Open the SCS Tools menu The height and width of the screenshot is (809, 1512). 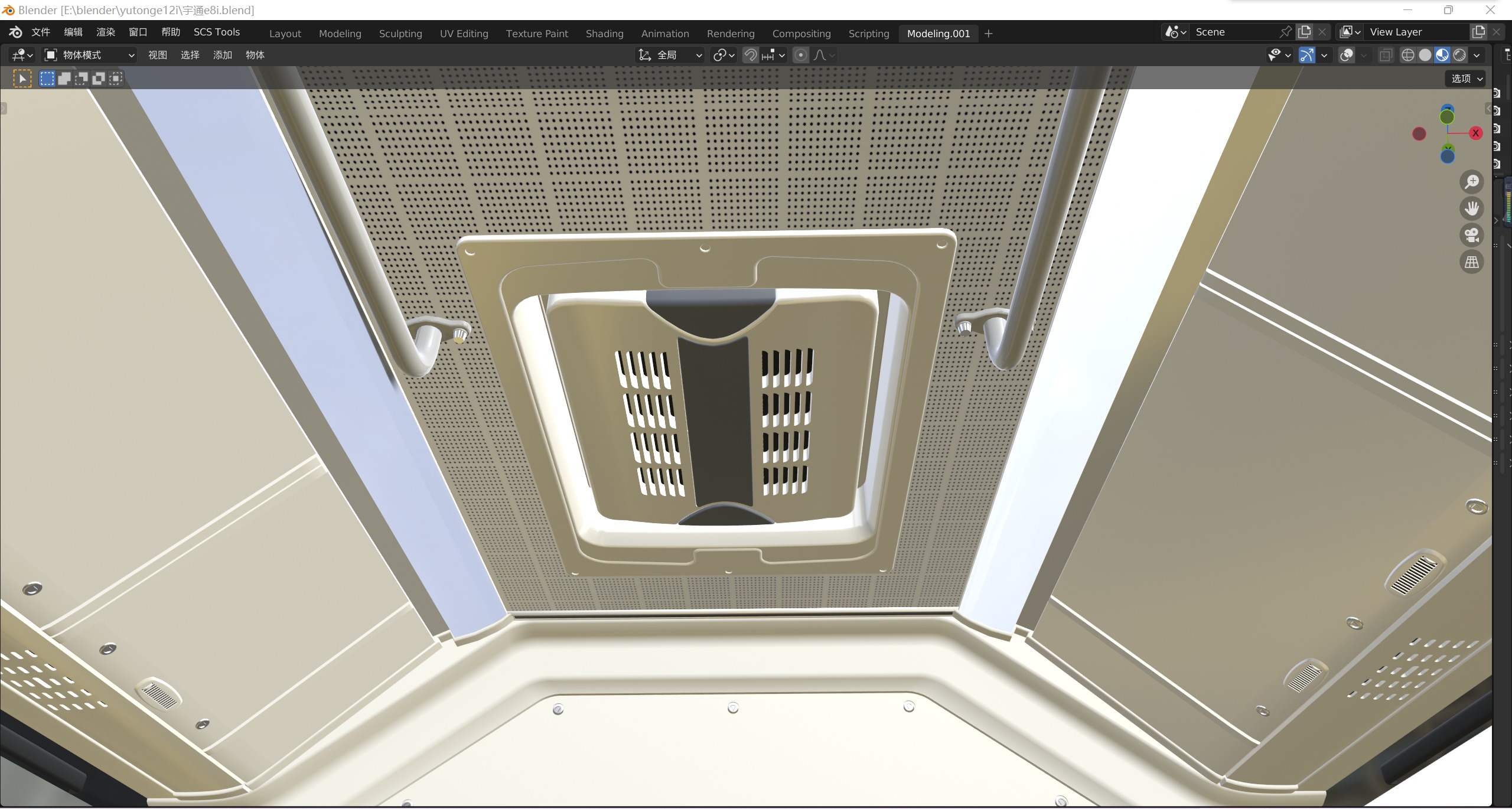pos(216,32)
